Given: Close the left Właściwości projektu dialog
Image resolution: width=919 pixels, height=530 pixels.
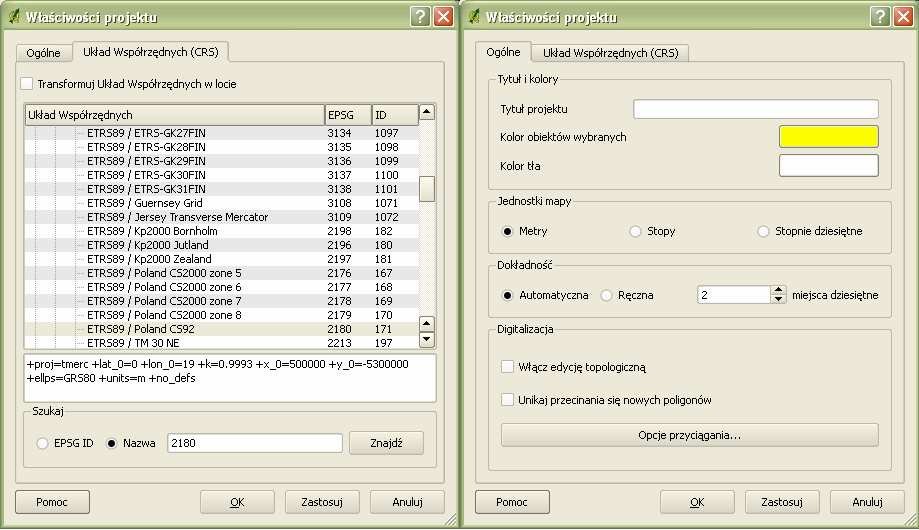Looking at the screenshot, I should coord(444,16).
